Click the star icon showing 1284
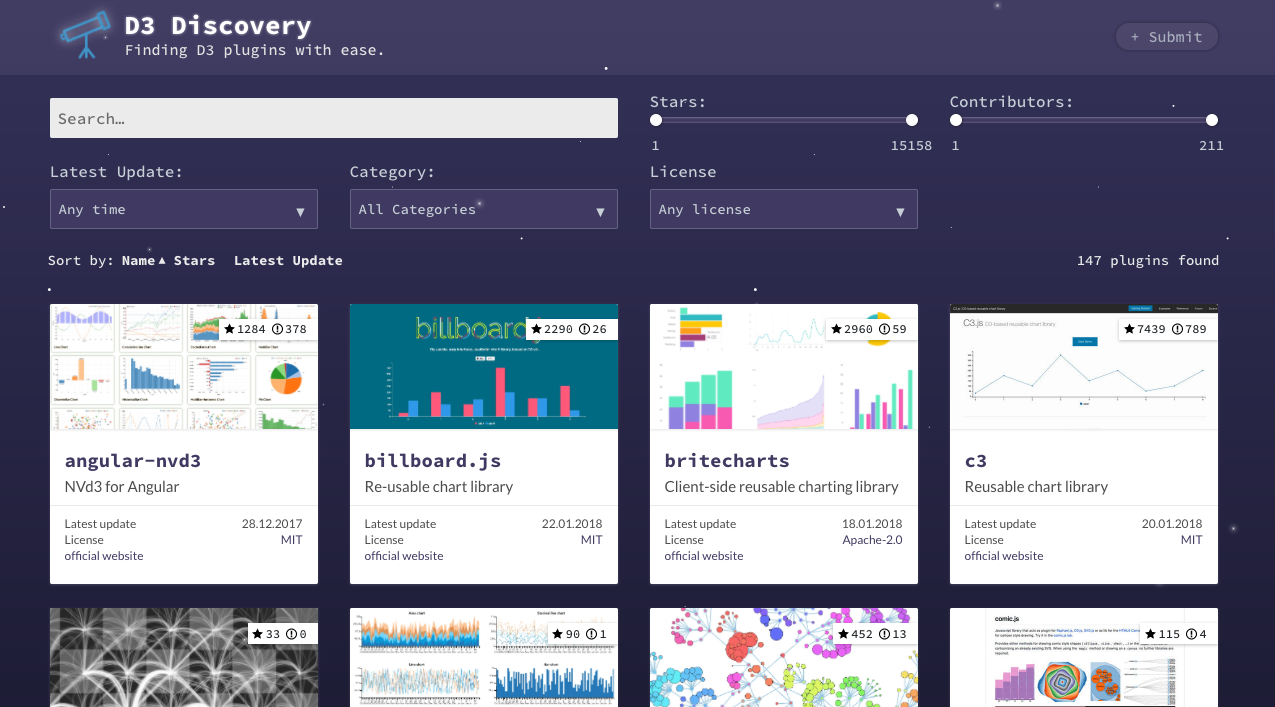Image resolution: width=1275 pixels, height=707 pixels. coord(230,329)
